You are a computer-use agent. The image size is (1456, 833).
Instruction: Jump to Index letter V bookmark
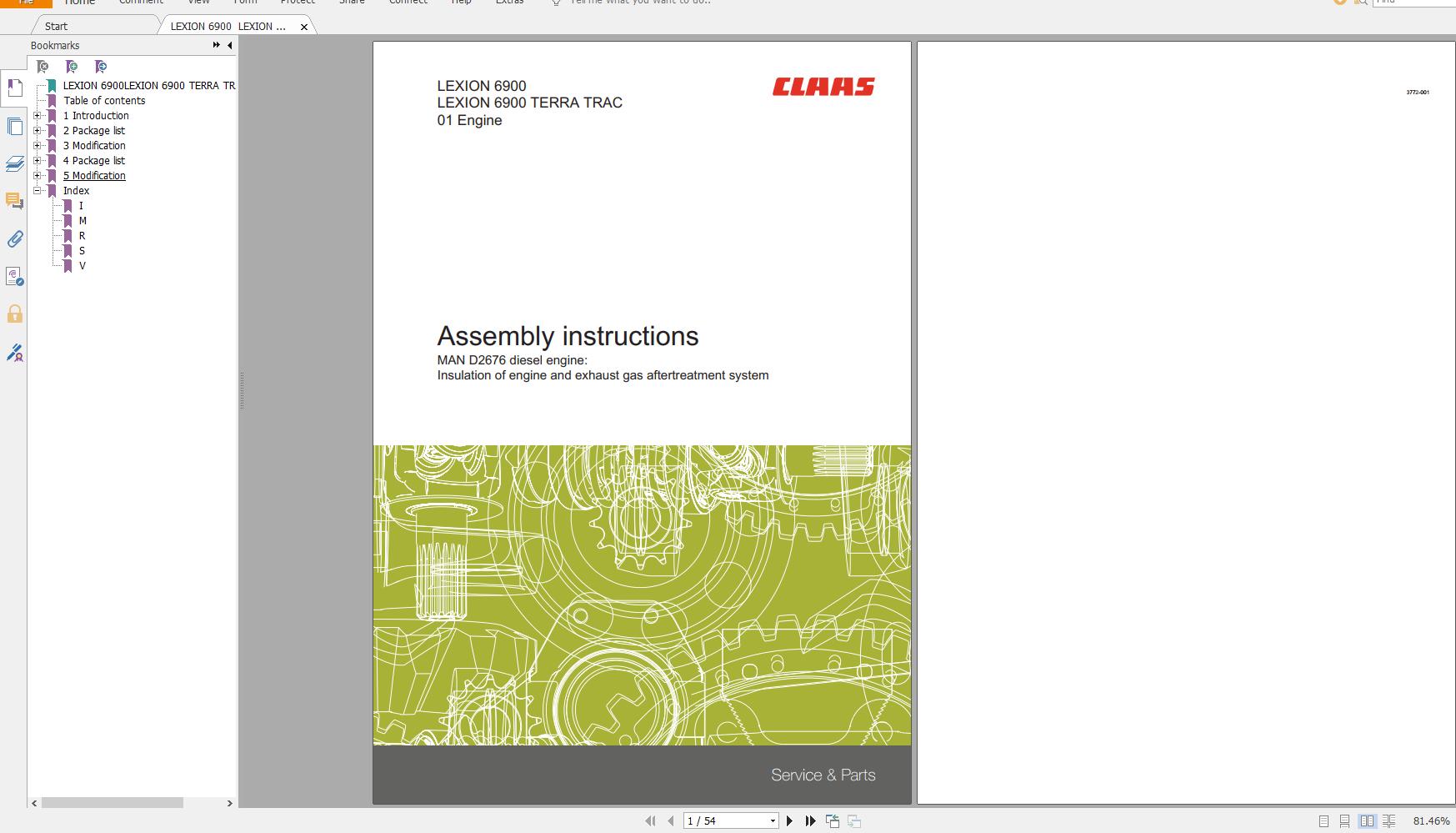pyautogui.click(x=82, y=266)
